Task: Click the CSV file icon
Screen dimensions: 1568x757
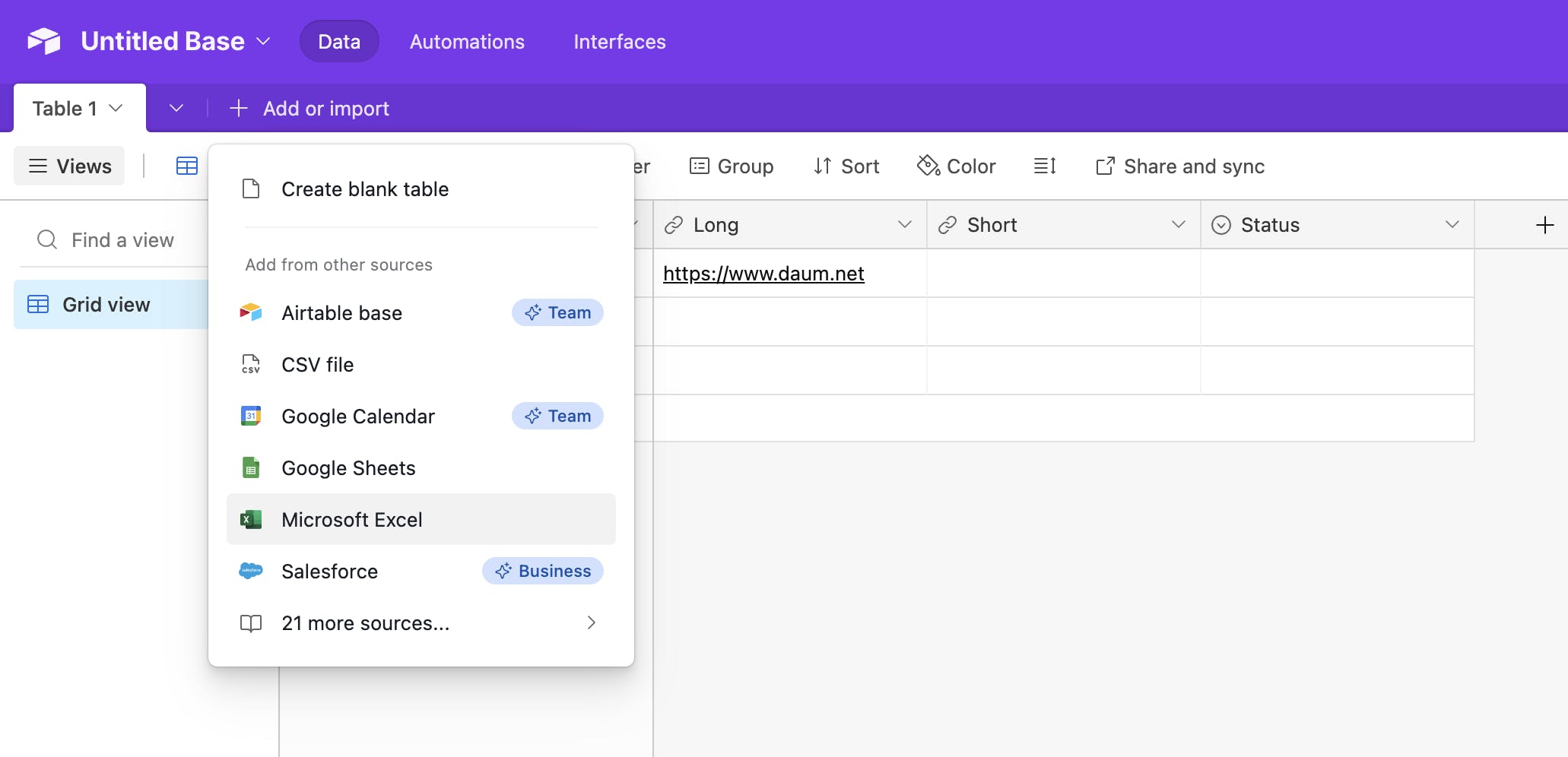Action: (251, 364)
